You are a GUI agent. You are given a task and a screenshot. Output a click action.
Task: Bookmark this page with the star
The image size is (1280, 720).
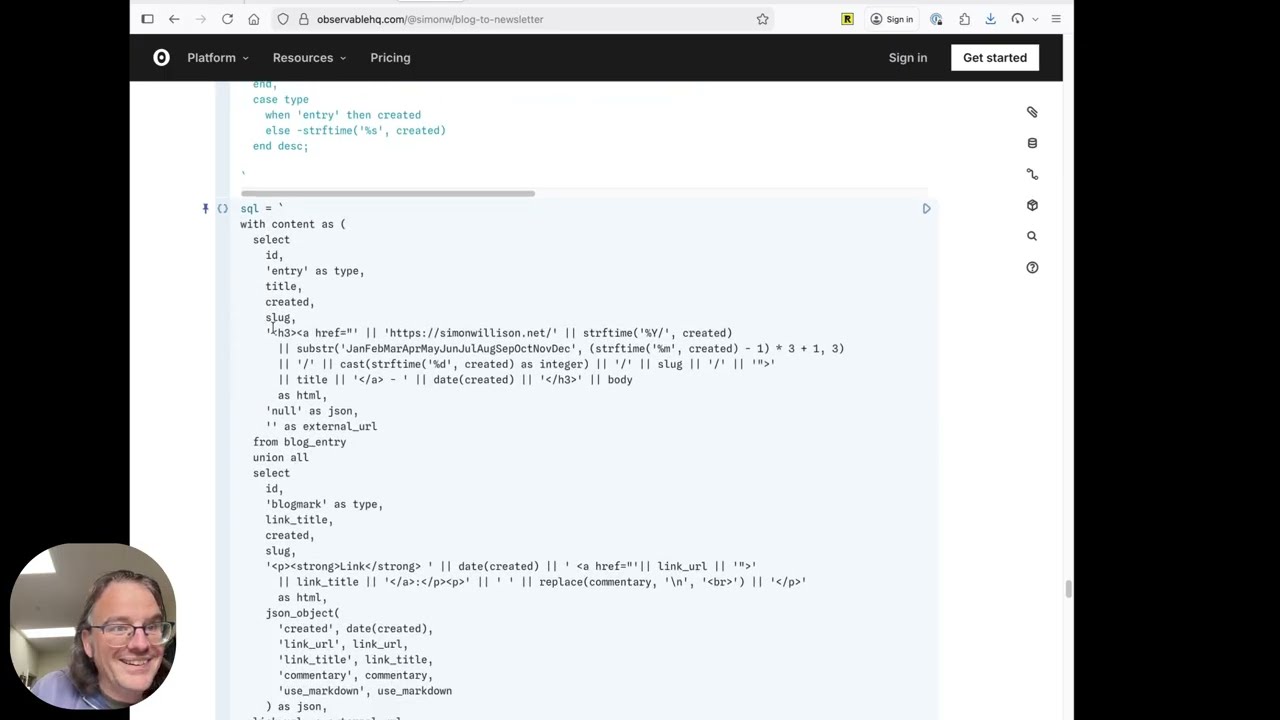[x=762, y=19]
